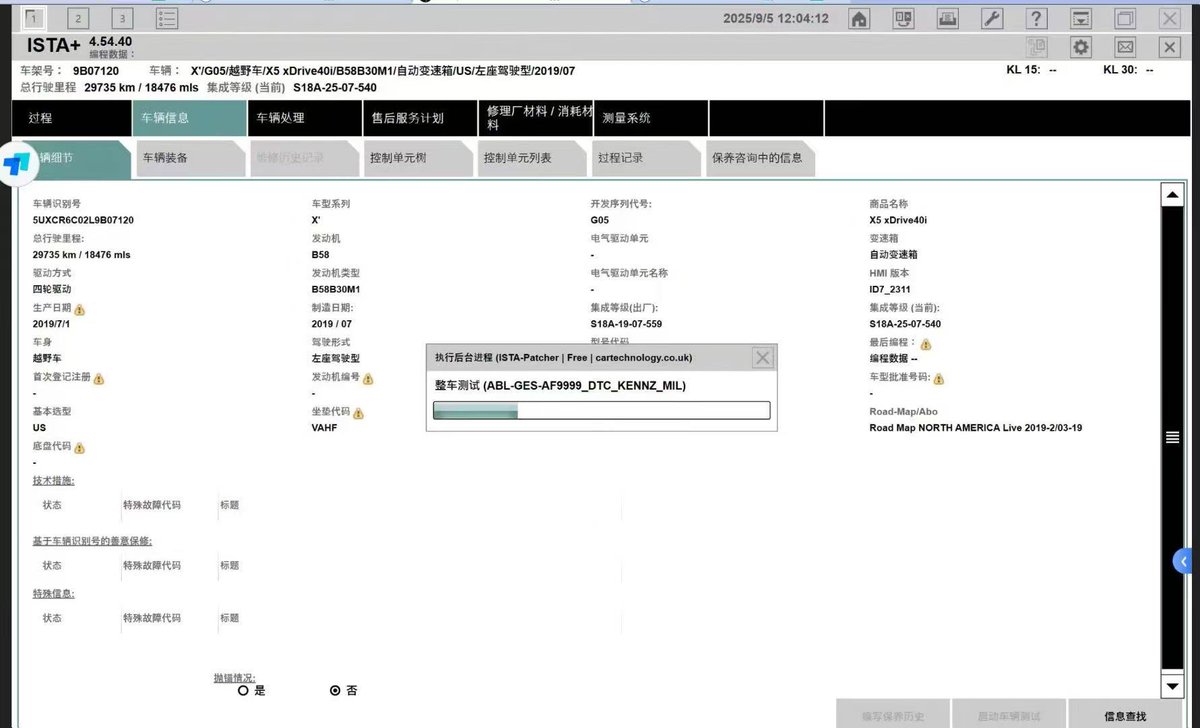
Task: Click the greyed copy documents icon
Action: coord(1036,47)
